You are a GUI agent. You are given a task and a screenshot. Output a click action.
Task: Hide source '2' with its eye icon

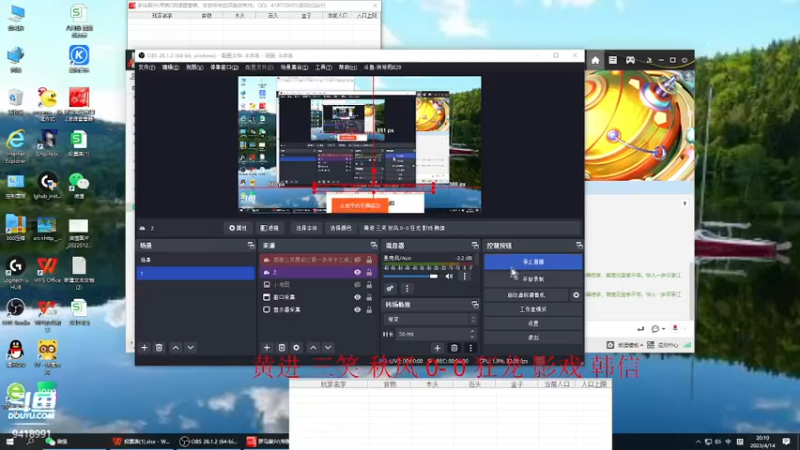(358, 272)
